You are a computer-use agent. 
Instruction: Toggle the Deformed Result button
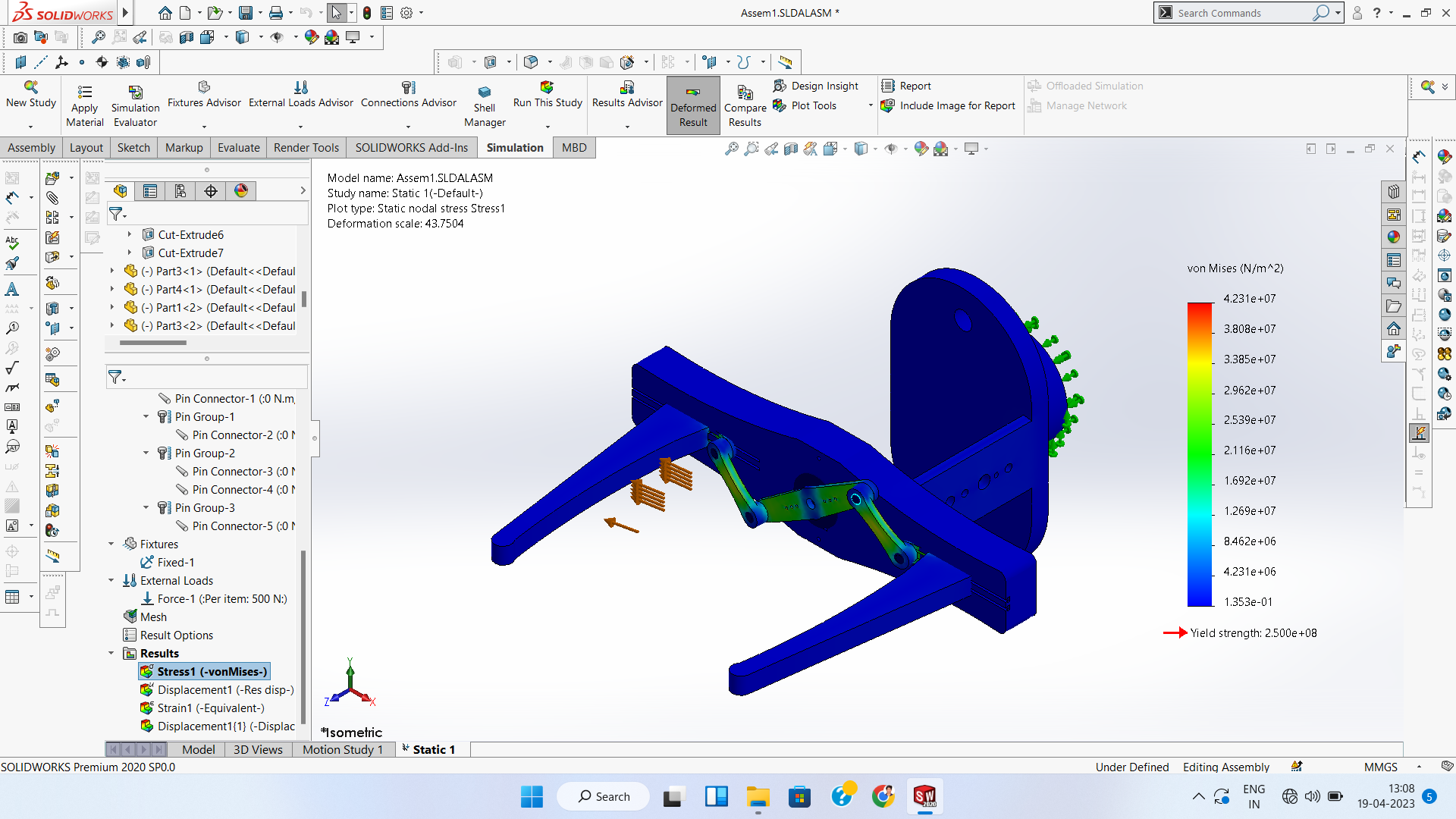(693, 105)
